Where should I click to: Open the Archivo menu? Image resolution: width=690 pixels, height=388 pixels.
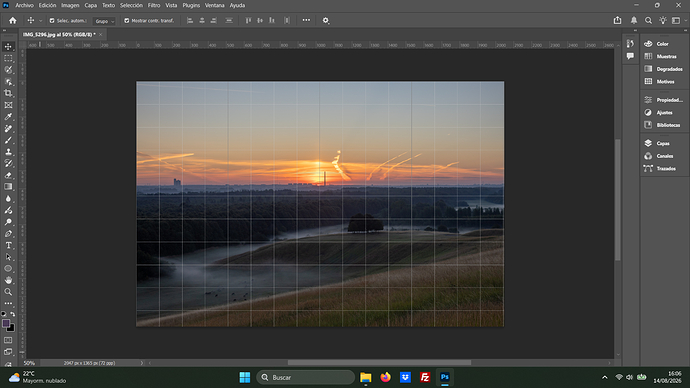click(x=24, y=5)
